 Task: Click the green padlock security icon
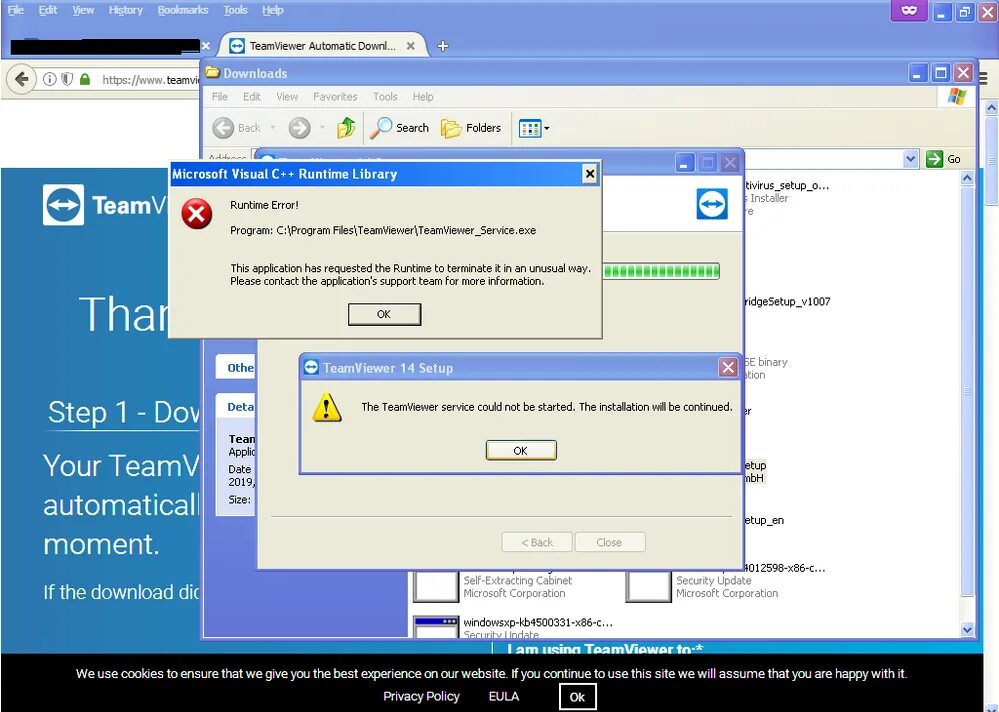(x=85, y=80)
